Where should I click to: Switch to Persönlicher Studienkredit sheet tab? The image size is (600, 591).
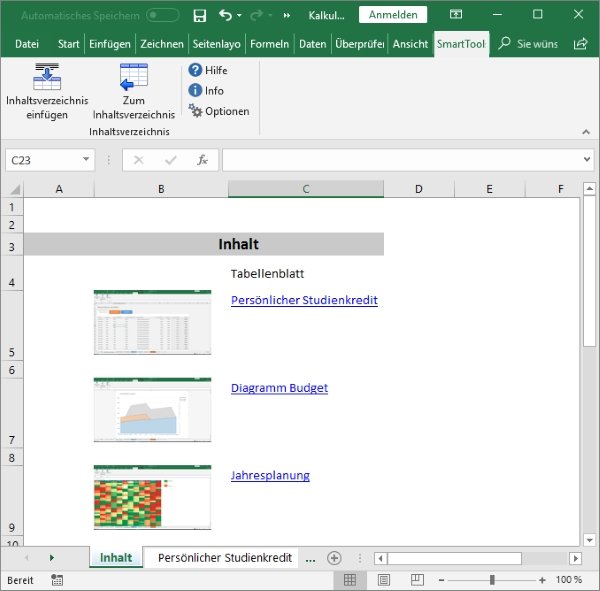(x=225, y=558)
